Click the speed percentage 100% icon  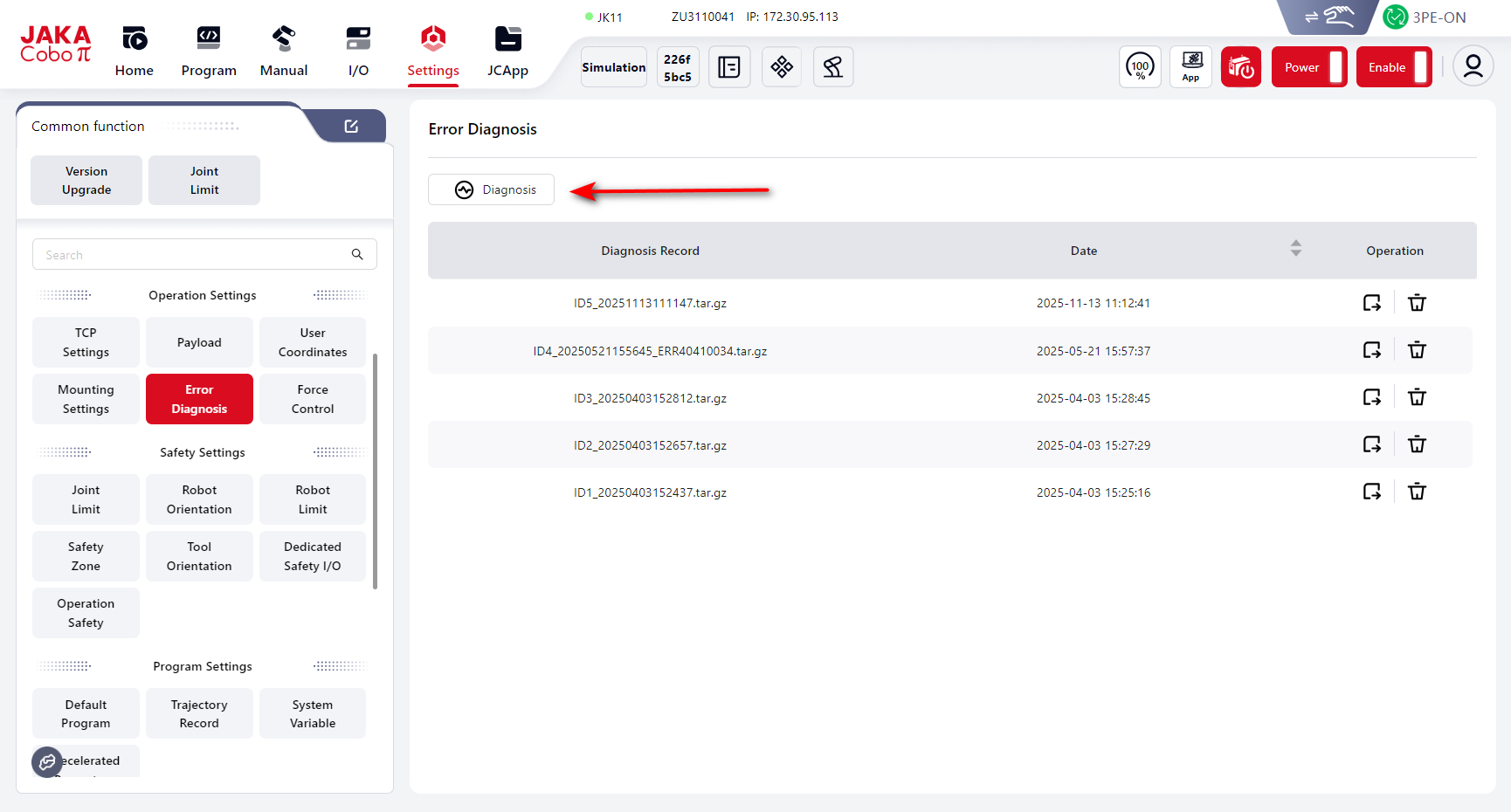tap(1140, 67)
